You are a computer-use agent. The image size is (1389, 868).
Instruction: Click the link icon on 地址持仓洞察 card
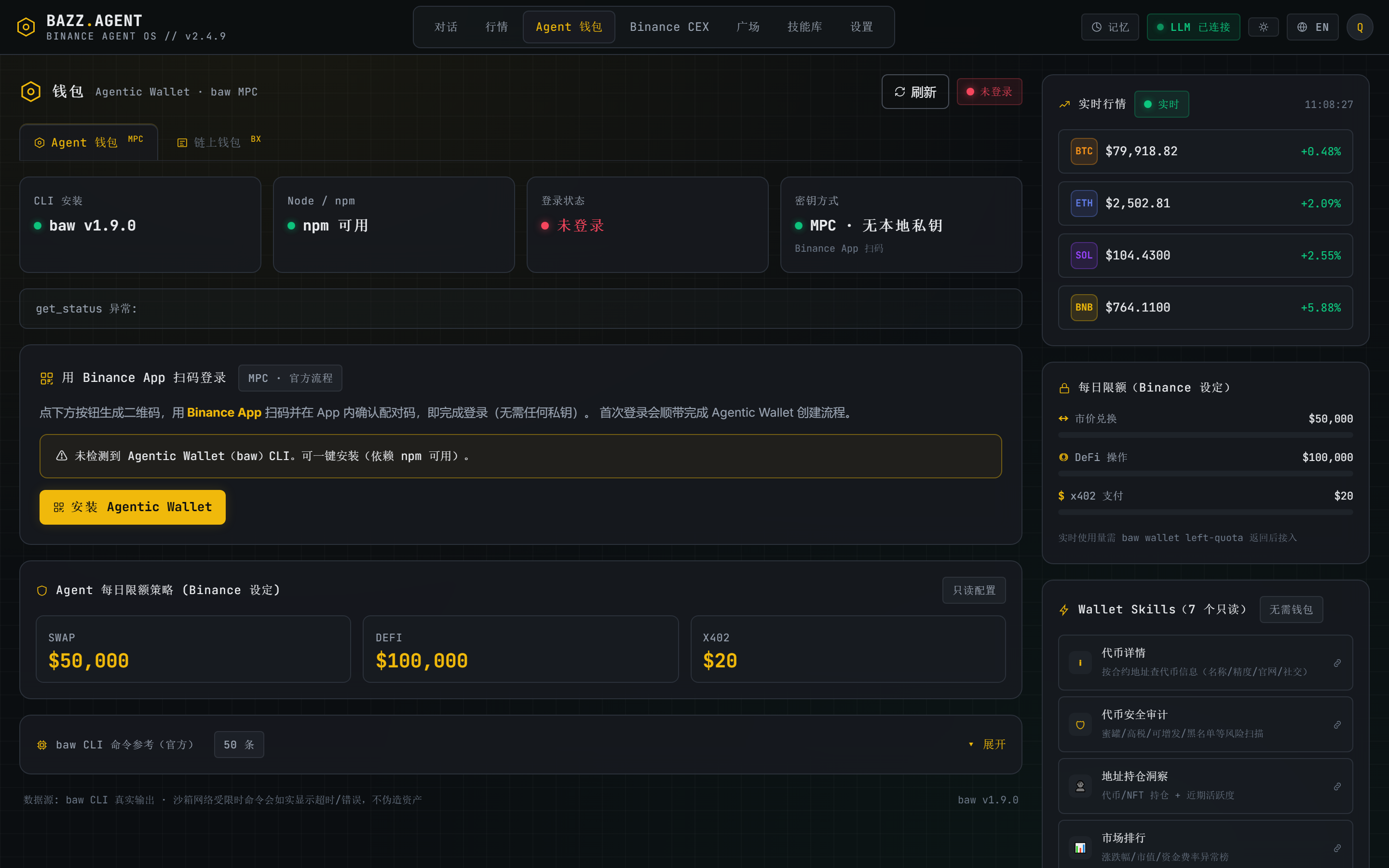click(x=1337, y=787)
